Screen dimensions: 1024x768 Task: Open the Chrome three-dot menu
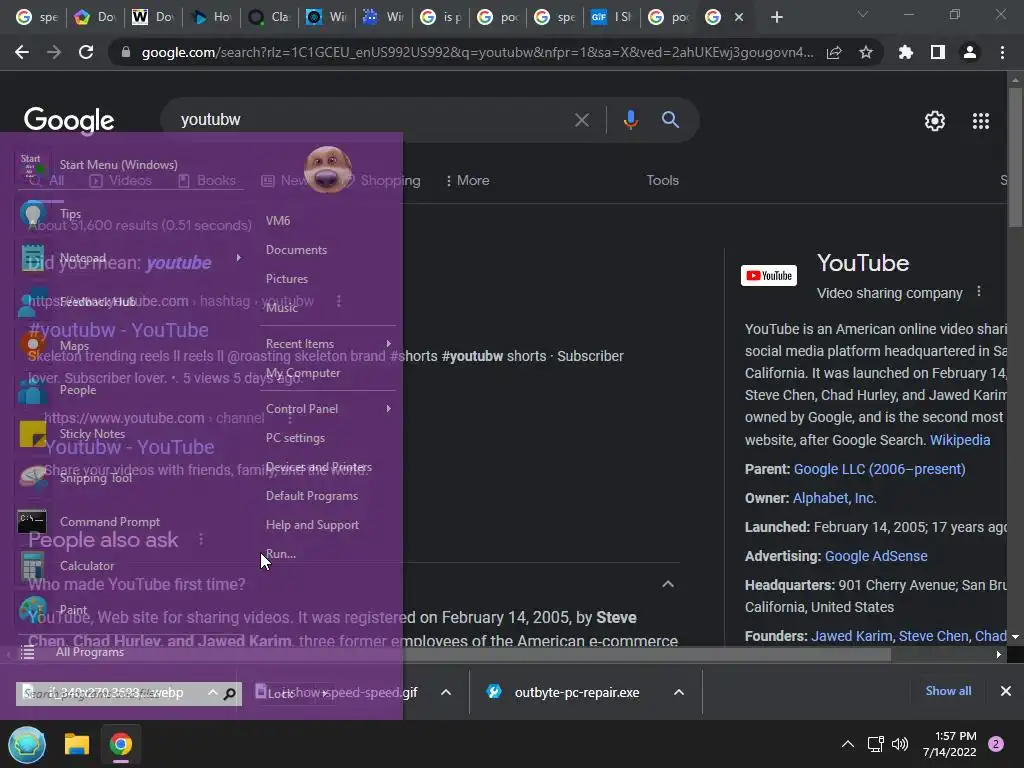coord(1002,52)
